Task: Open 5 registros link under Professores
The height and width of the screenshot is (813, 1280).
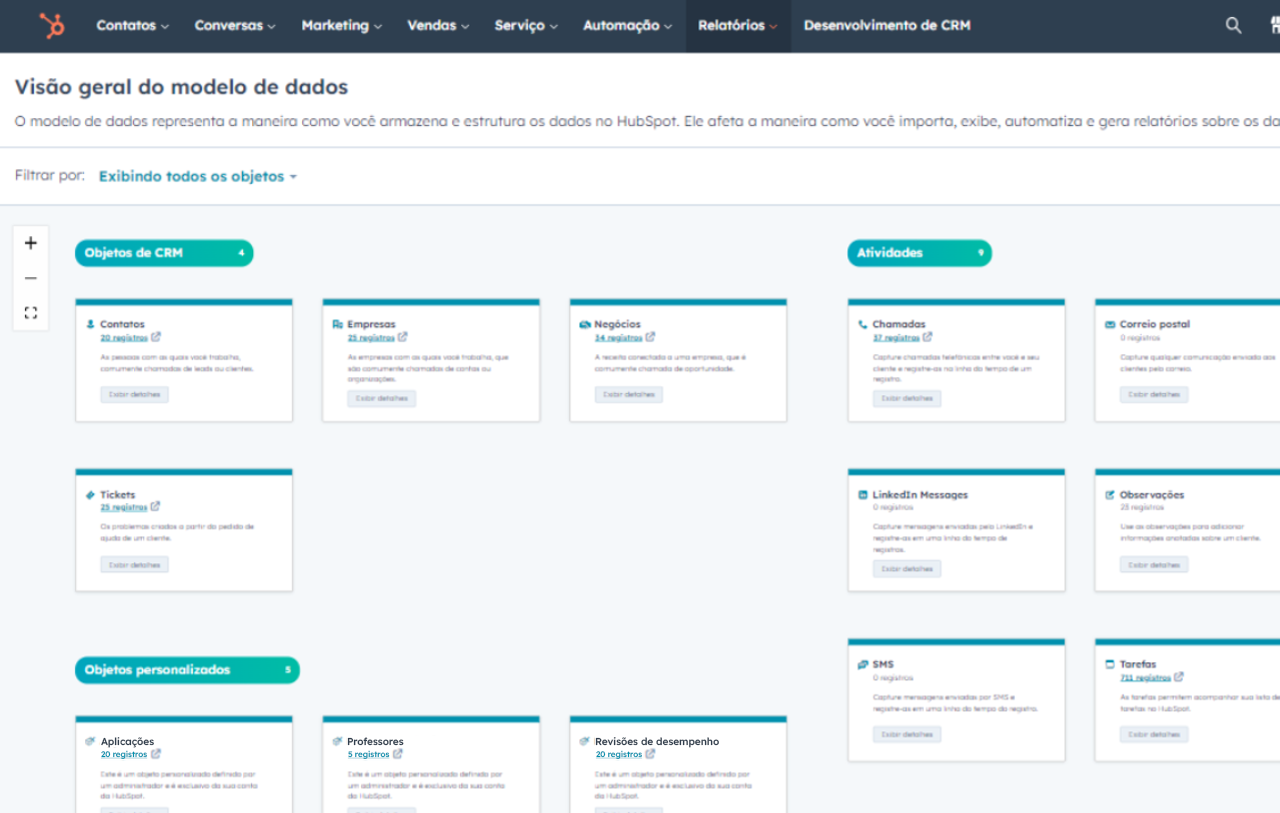Action: pos(368,755)
